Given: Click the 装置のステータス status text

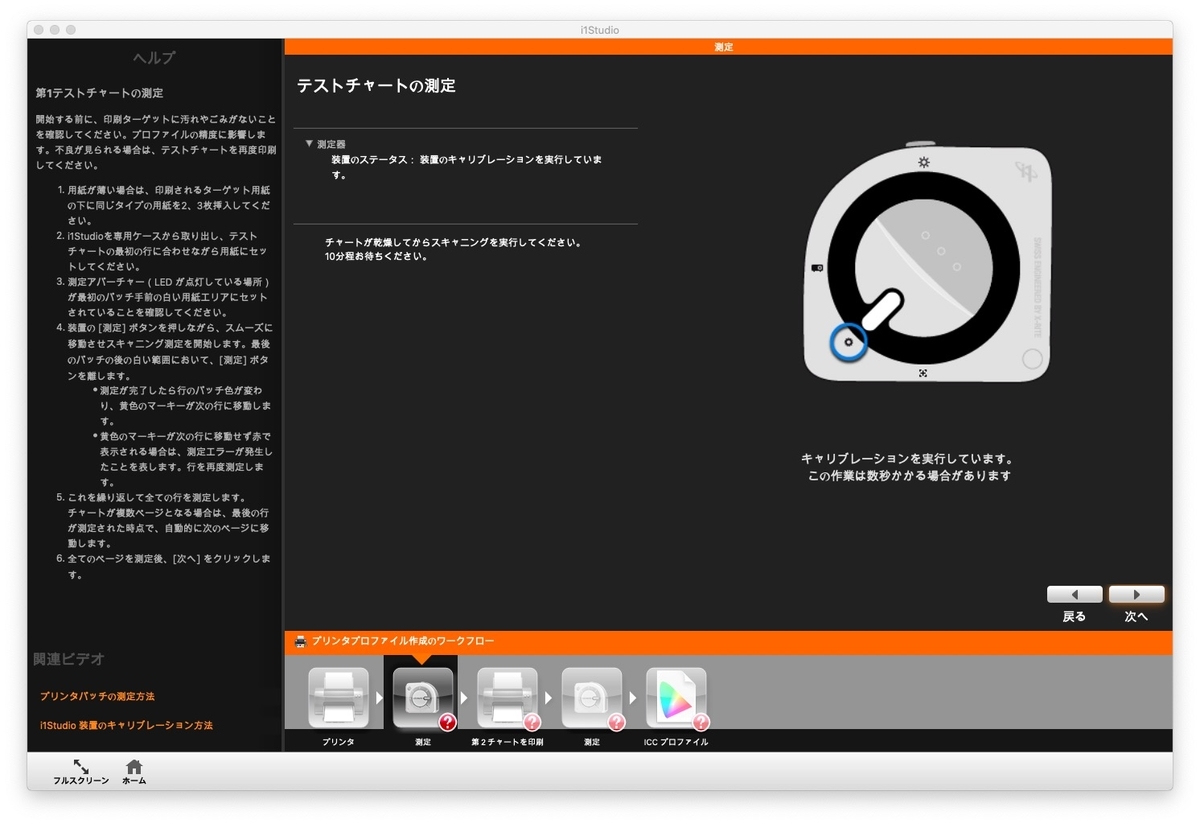Looking at the screenshot, I should click(466, 167).
